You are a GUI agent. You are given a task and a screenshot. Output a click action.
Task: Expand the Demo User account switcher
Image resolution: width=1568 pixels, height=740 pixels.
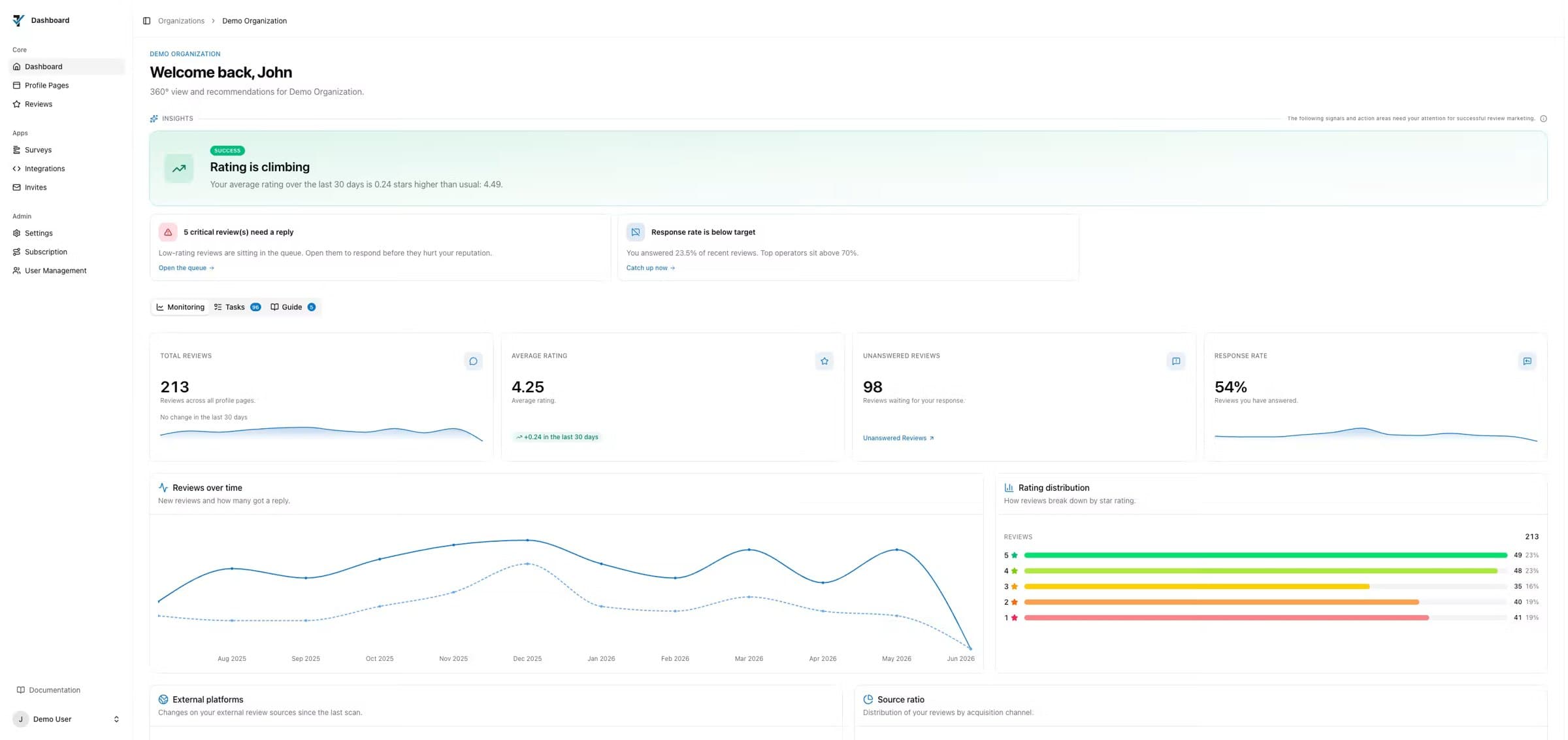pos(116,719)
